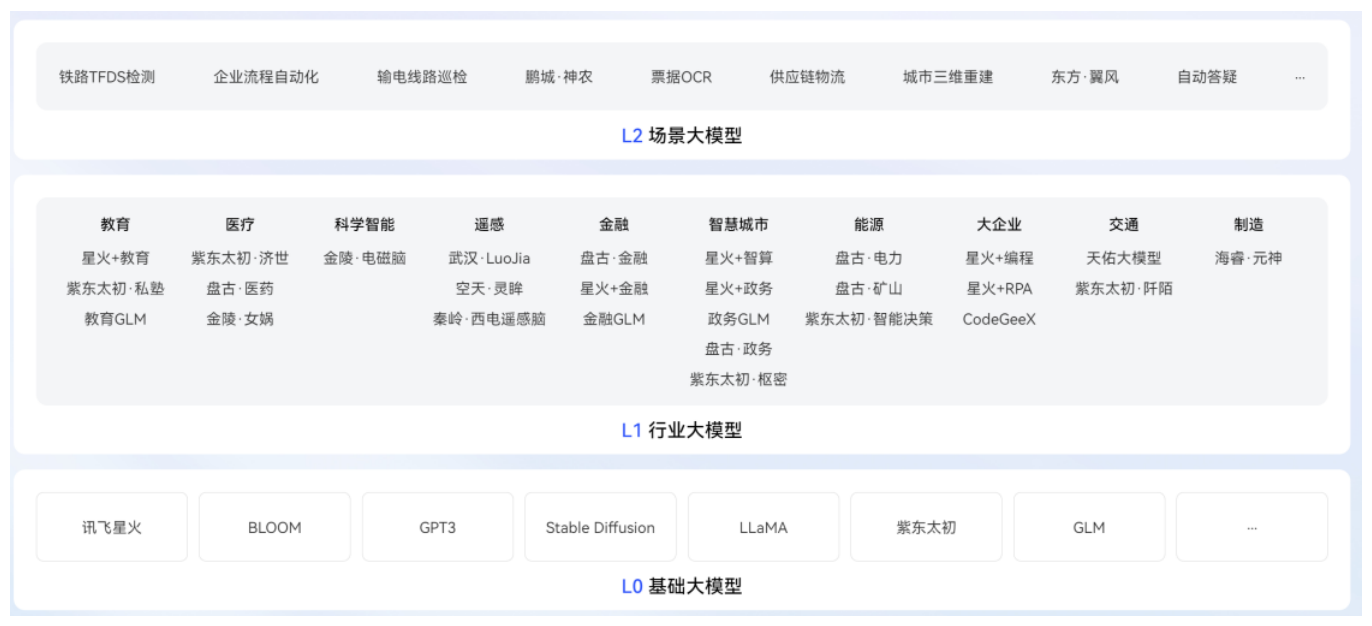This screenshot has height=626, width=1372.
Task: Open 紫东太初·济世 model
Action: (x=240, y=258)
